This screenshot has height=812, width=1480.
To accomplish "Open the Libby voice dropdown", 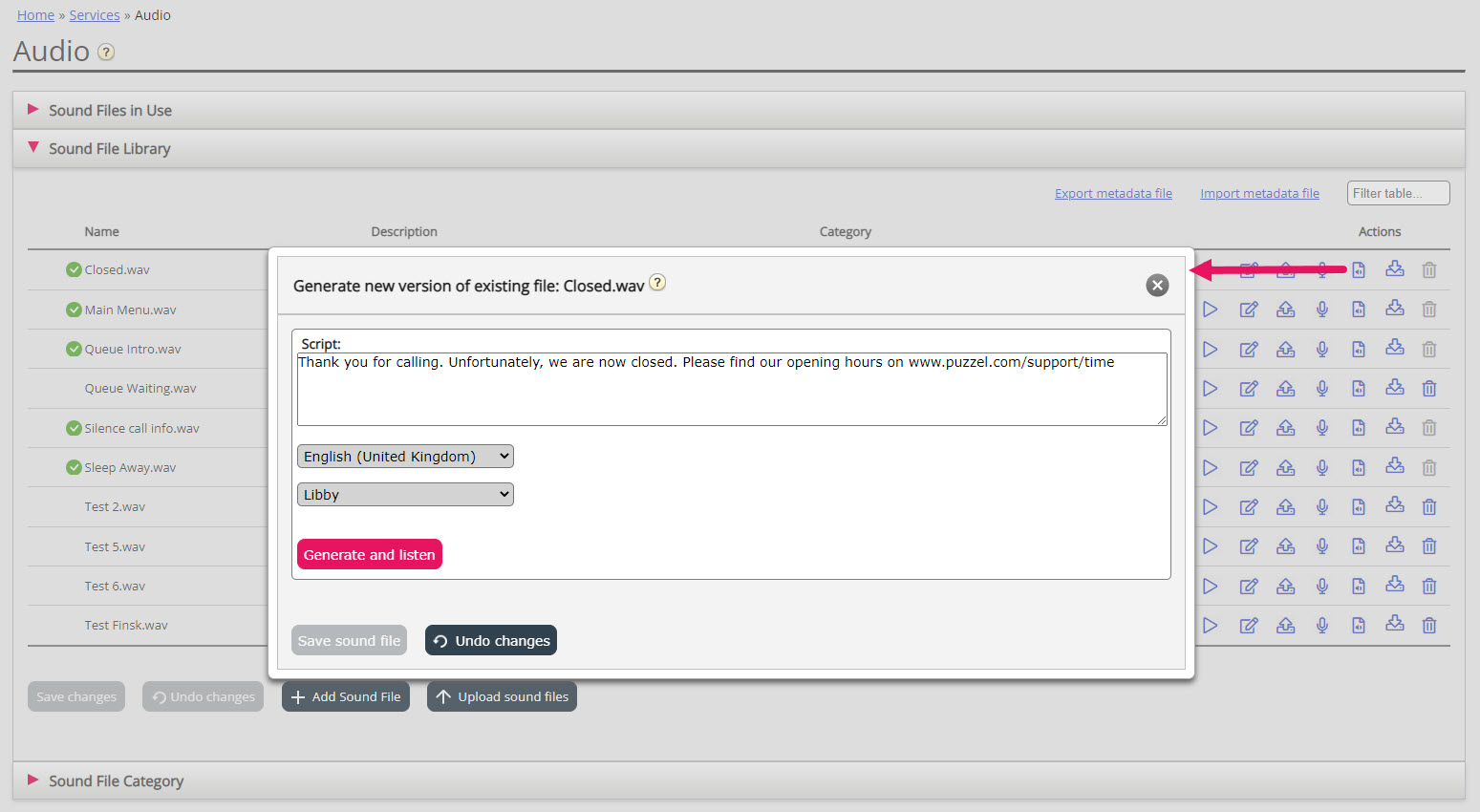I will point(405,495).
